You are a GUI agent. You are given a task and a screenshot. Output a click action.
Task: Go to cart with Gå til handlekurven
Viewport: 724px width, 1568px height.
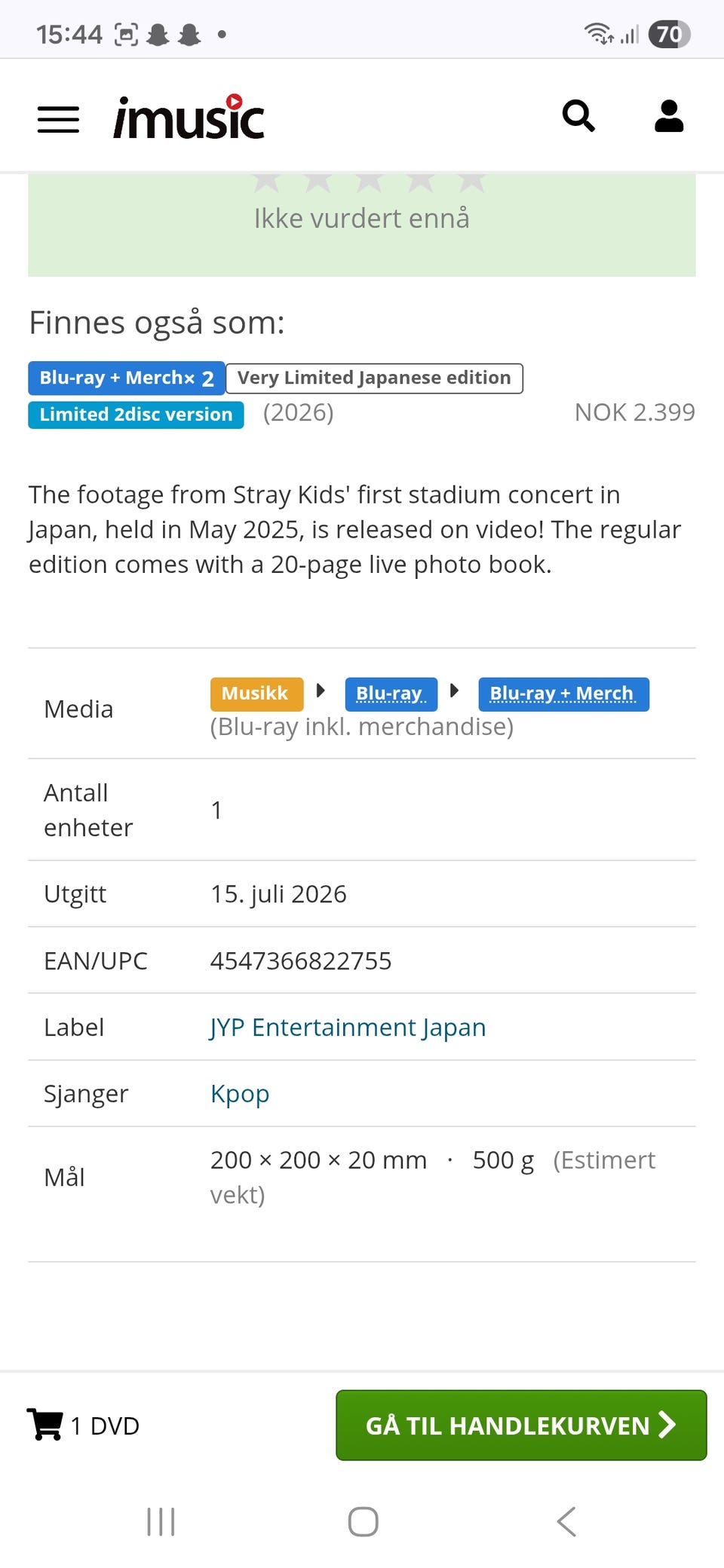point(521,1426)
